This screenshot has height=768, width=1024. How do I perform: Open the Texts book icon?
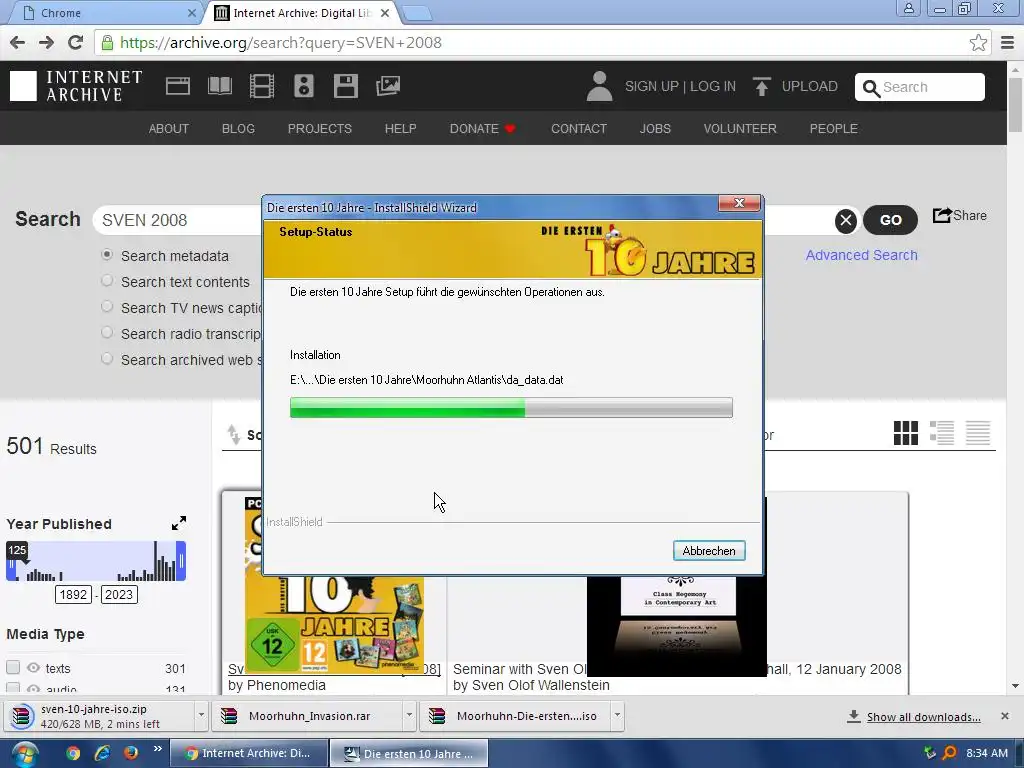219,86
